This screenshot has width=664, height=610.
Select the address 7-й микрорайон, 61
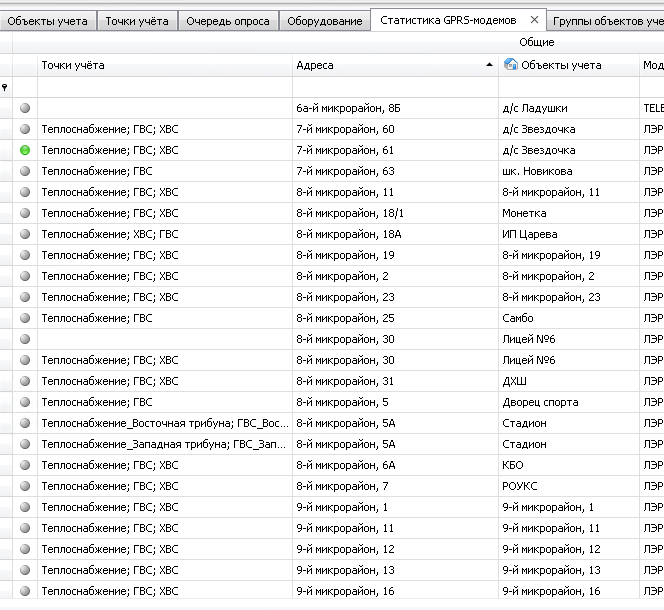click(396, 150)
